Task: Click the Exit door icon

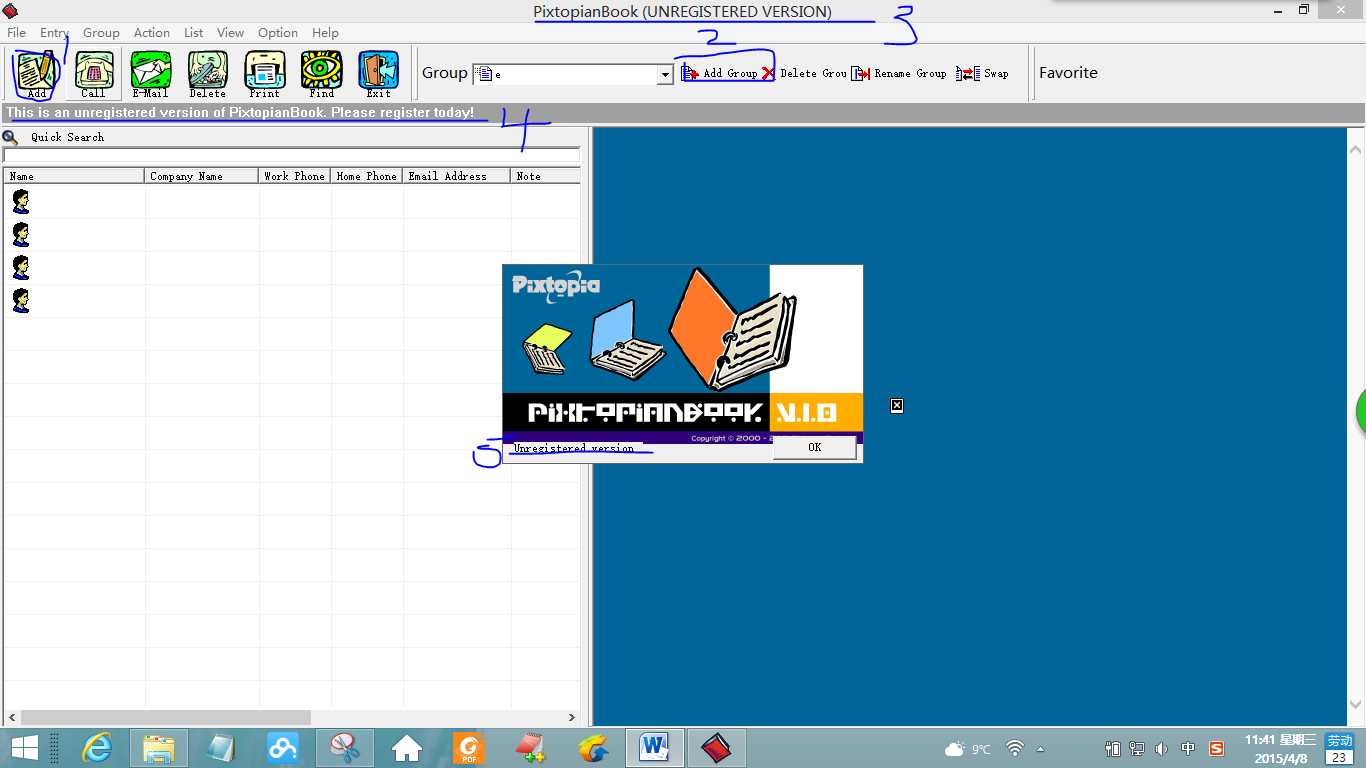Action: tap(379, 74)
